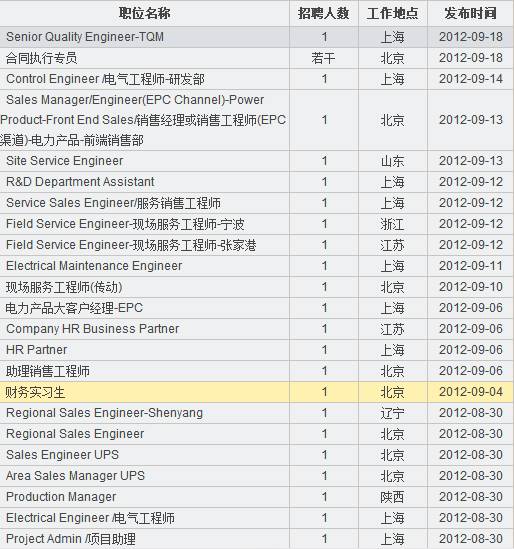514x549 pixels.
Task: Open Project Admin /项目助理 listing
Action: click(71, 539)
